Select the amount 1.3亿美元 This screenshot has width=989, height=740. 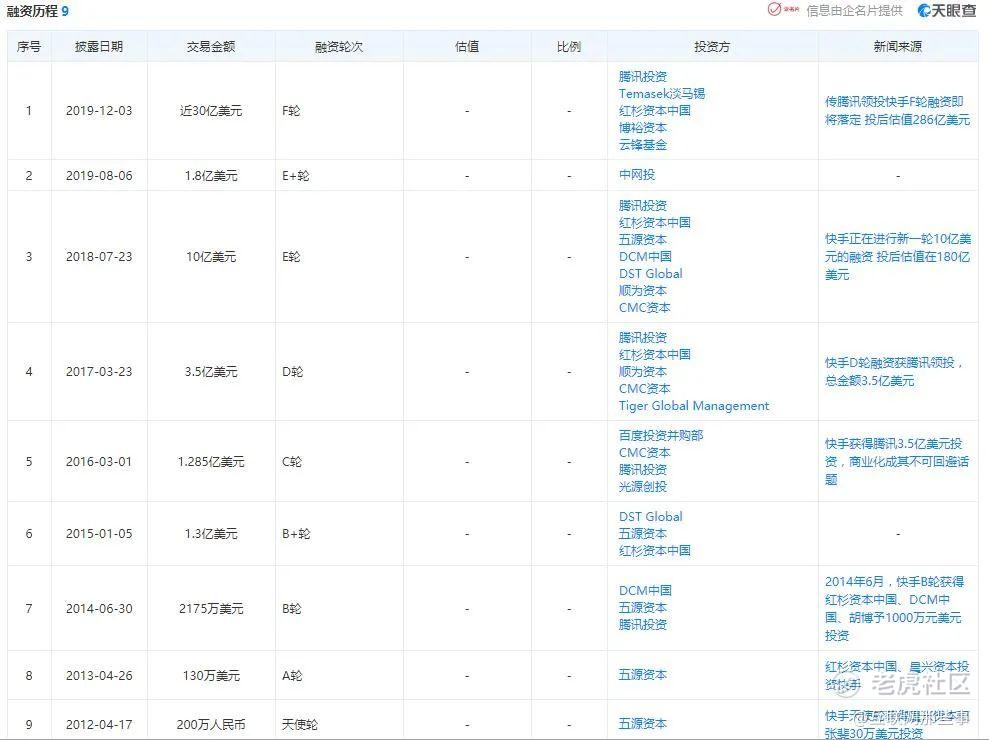(211, 534)
